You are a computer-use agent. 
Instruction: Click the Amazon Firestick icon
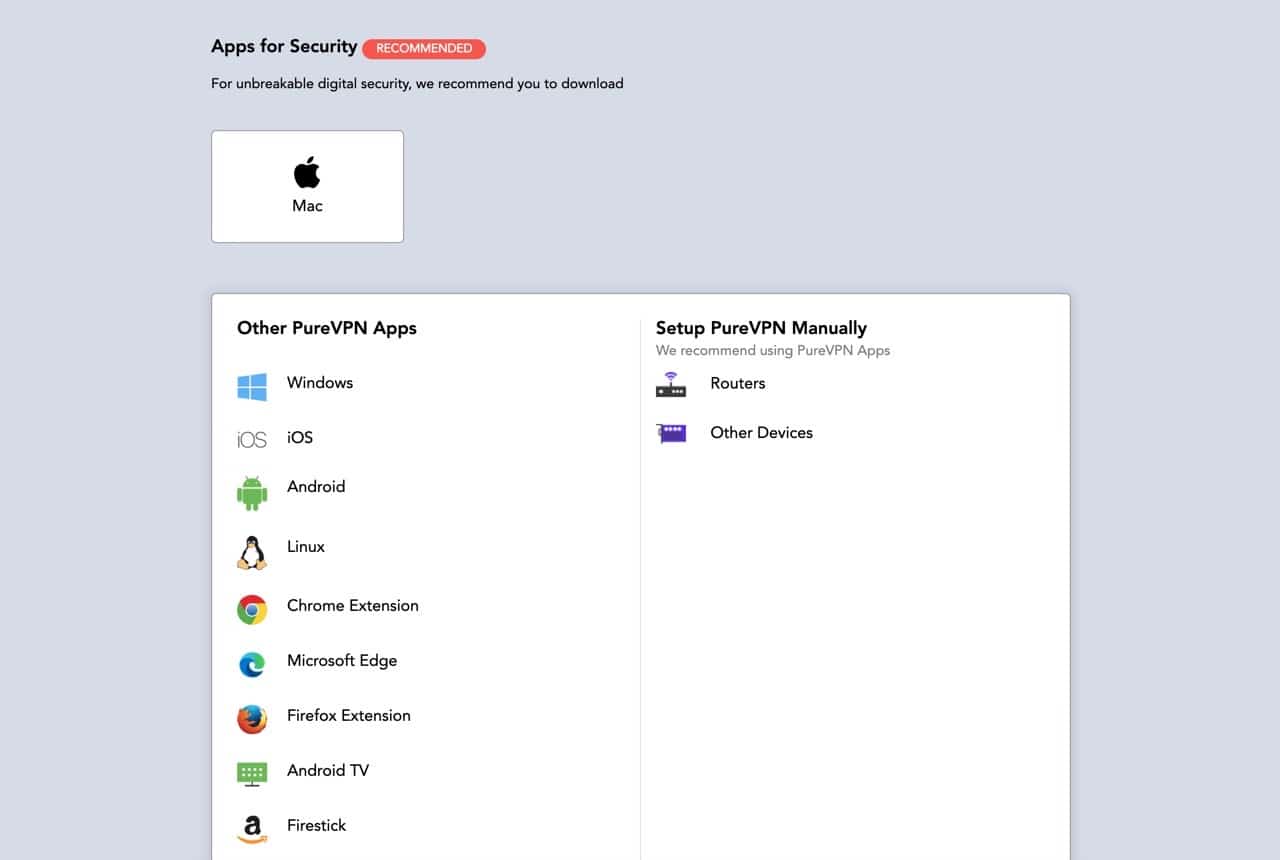point(252,829)
